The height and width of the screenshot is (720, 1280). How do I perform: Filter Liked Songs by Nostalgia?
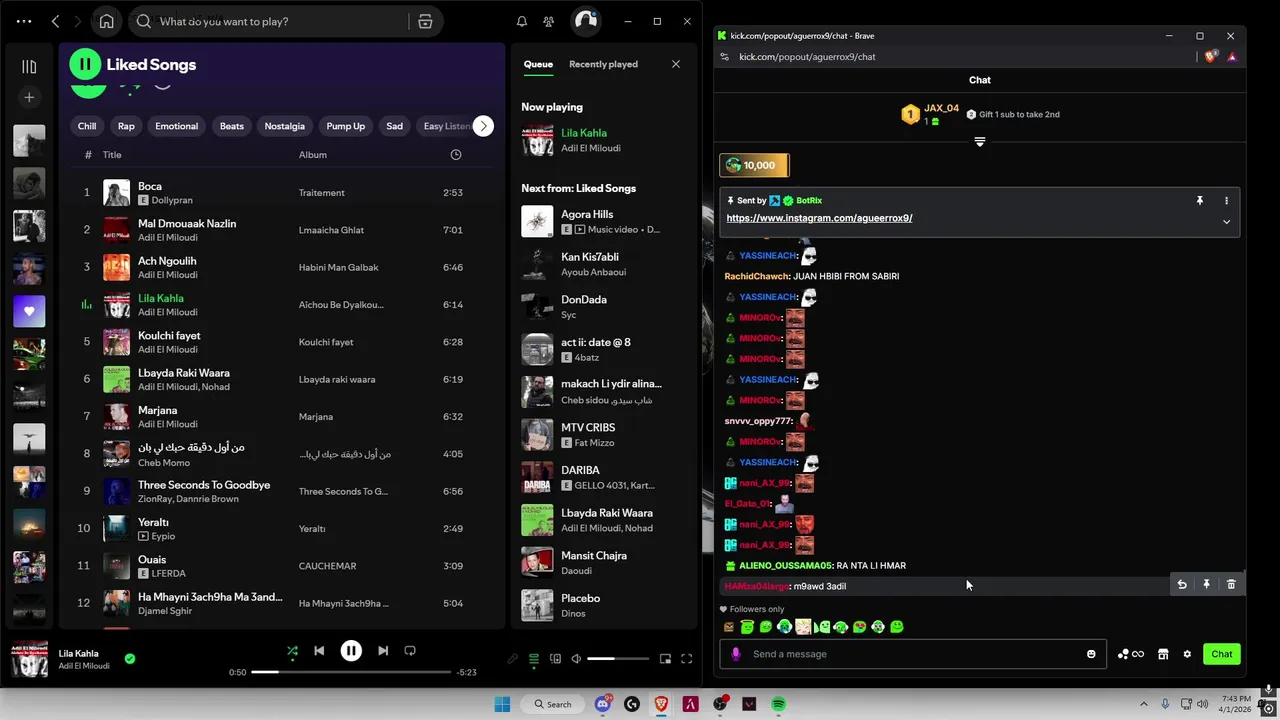click(285, 126)
